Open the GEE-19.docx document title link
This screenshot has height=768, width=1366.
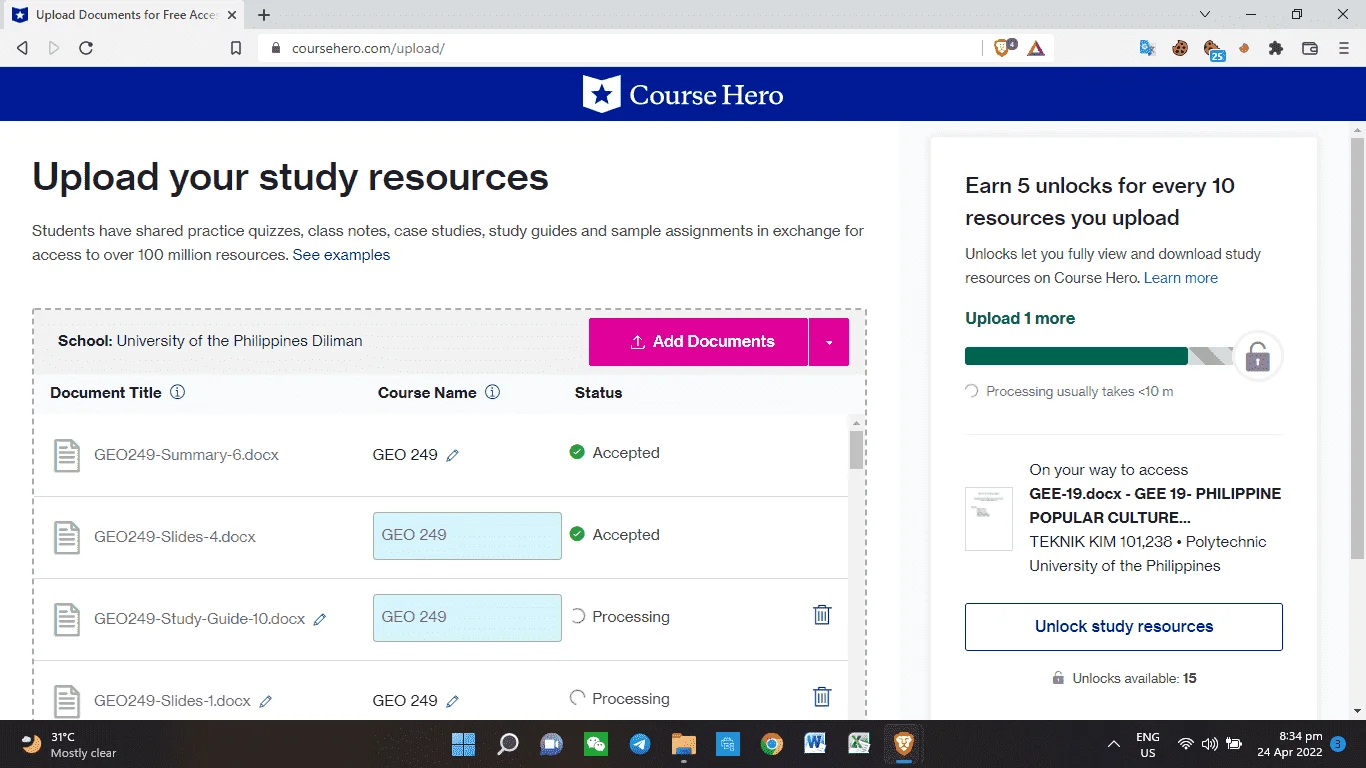click(1155, 506)
